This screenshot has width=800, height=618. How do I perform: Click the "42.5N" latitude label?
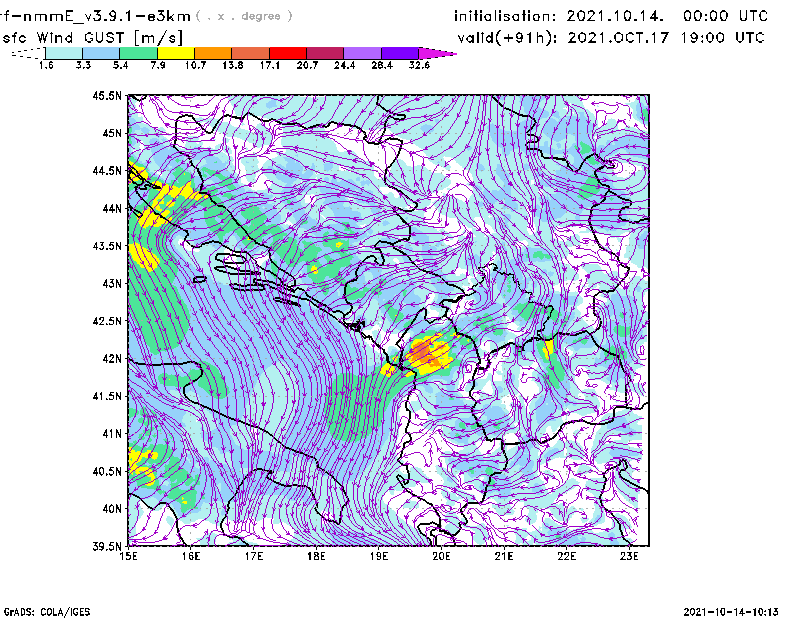[x=107, y=321]
